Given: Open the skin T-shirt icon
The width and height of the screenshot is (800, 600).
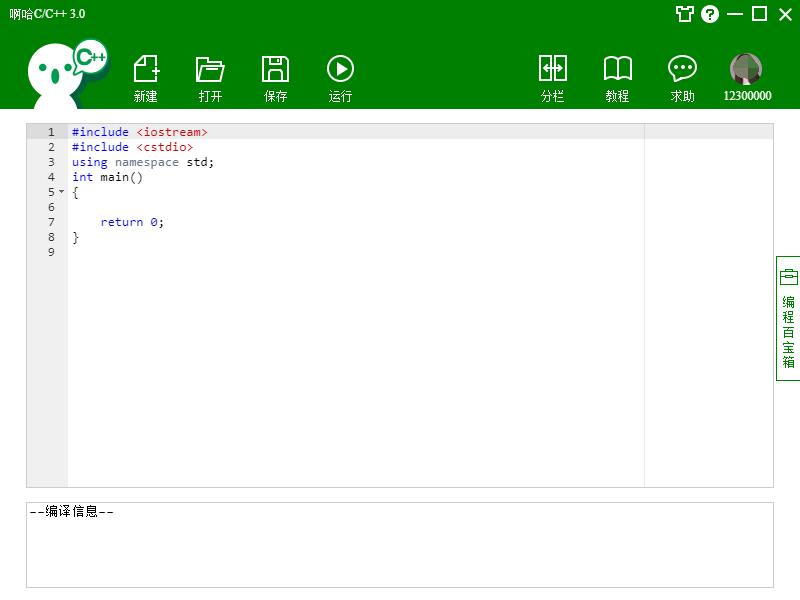Looking at the screenshot, I should [x=685, y=14].
